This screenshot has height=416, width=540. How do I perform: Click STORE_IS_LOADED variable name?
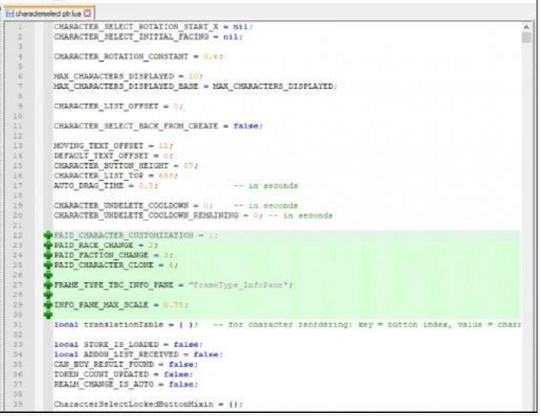(121, 345)
